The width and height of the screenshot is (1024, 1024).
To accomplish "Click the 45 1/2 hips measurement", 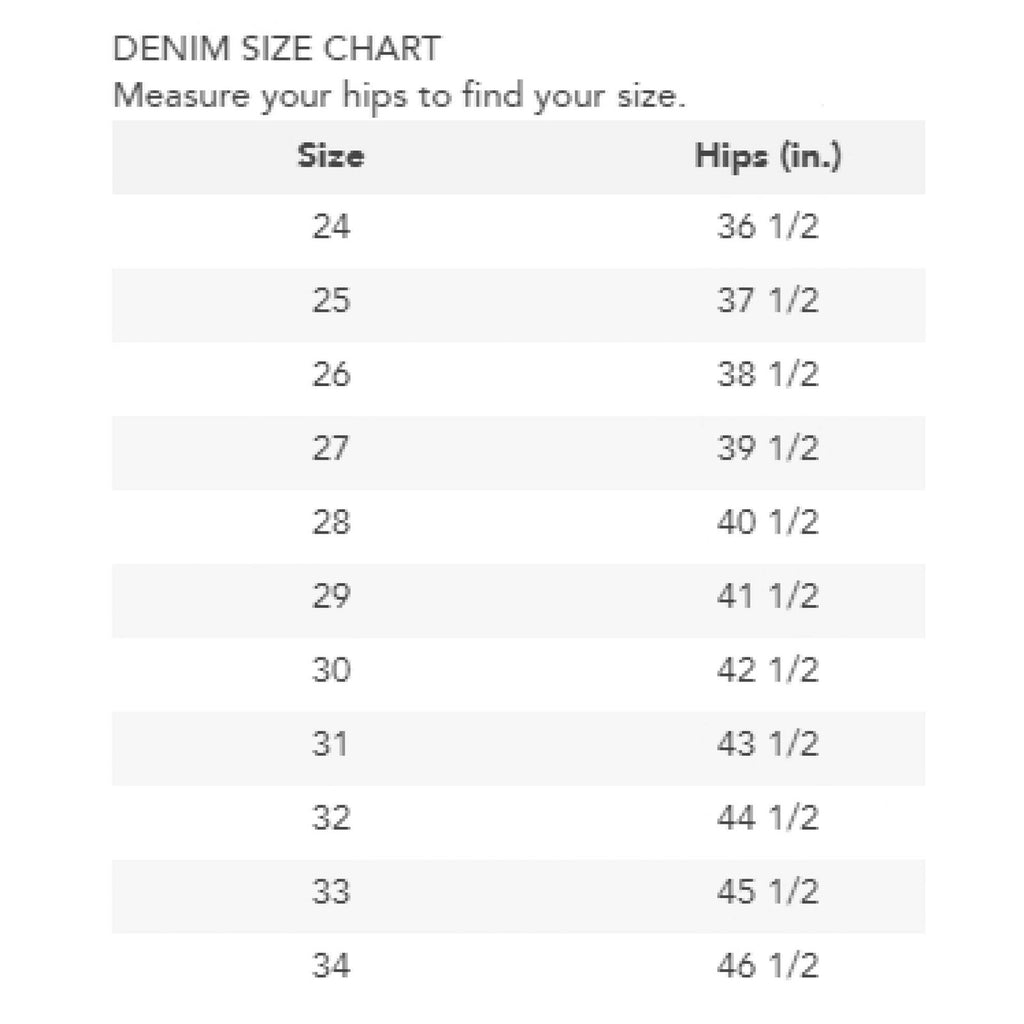I will (767, 892).
